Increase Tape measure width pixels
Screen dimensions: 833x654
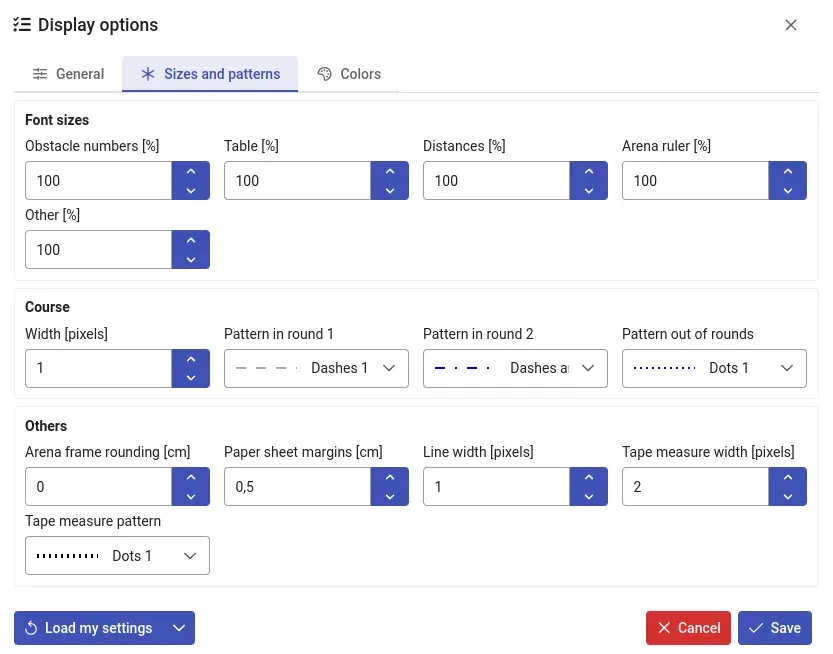pyautogui.click(x=787, y=477)
